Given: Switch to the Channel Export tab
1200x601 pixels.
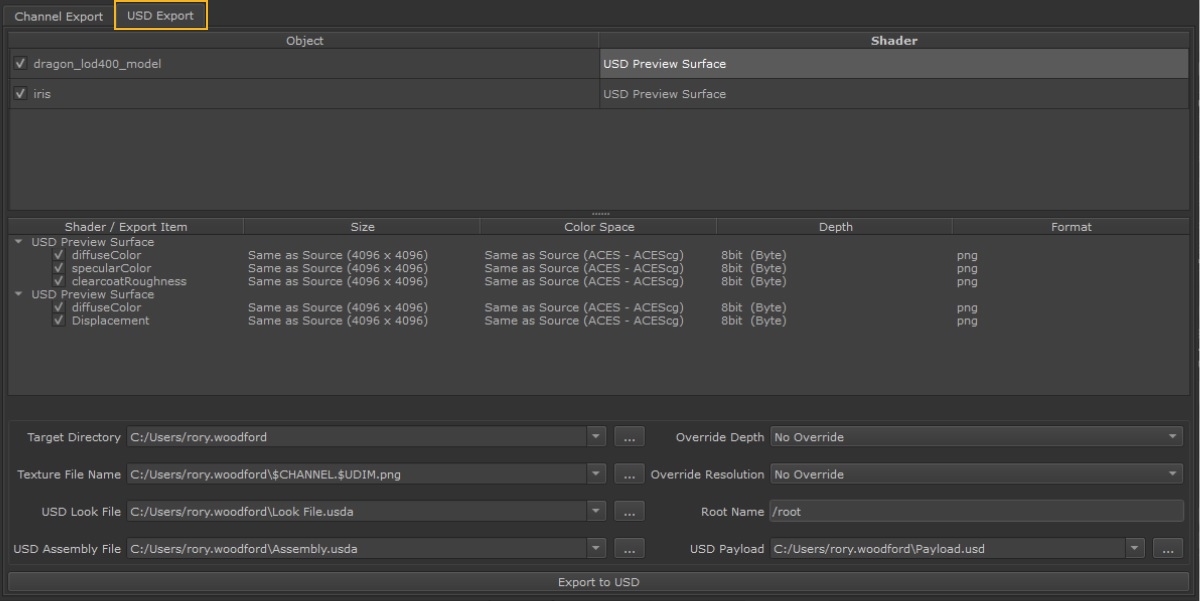Looking at the screenshot, I should tap(58, 16).
